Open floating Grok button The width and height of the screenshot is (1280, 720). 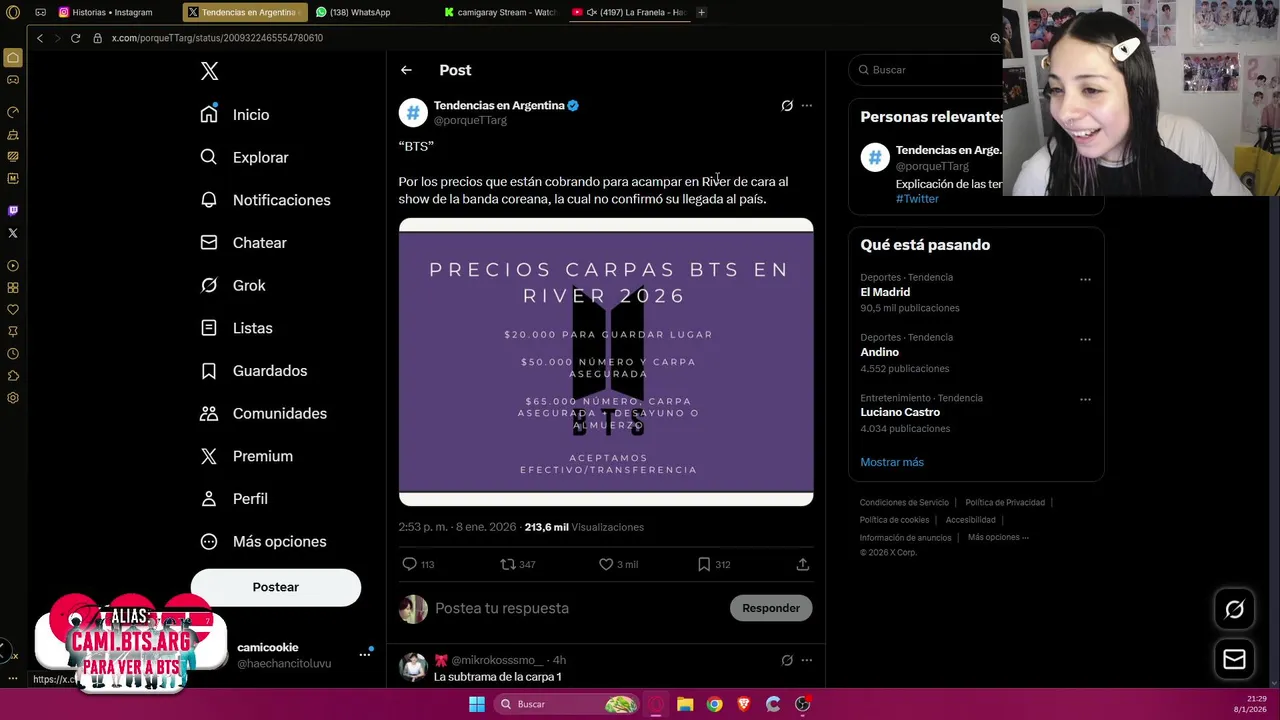(1234, 609)
